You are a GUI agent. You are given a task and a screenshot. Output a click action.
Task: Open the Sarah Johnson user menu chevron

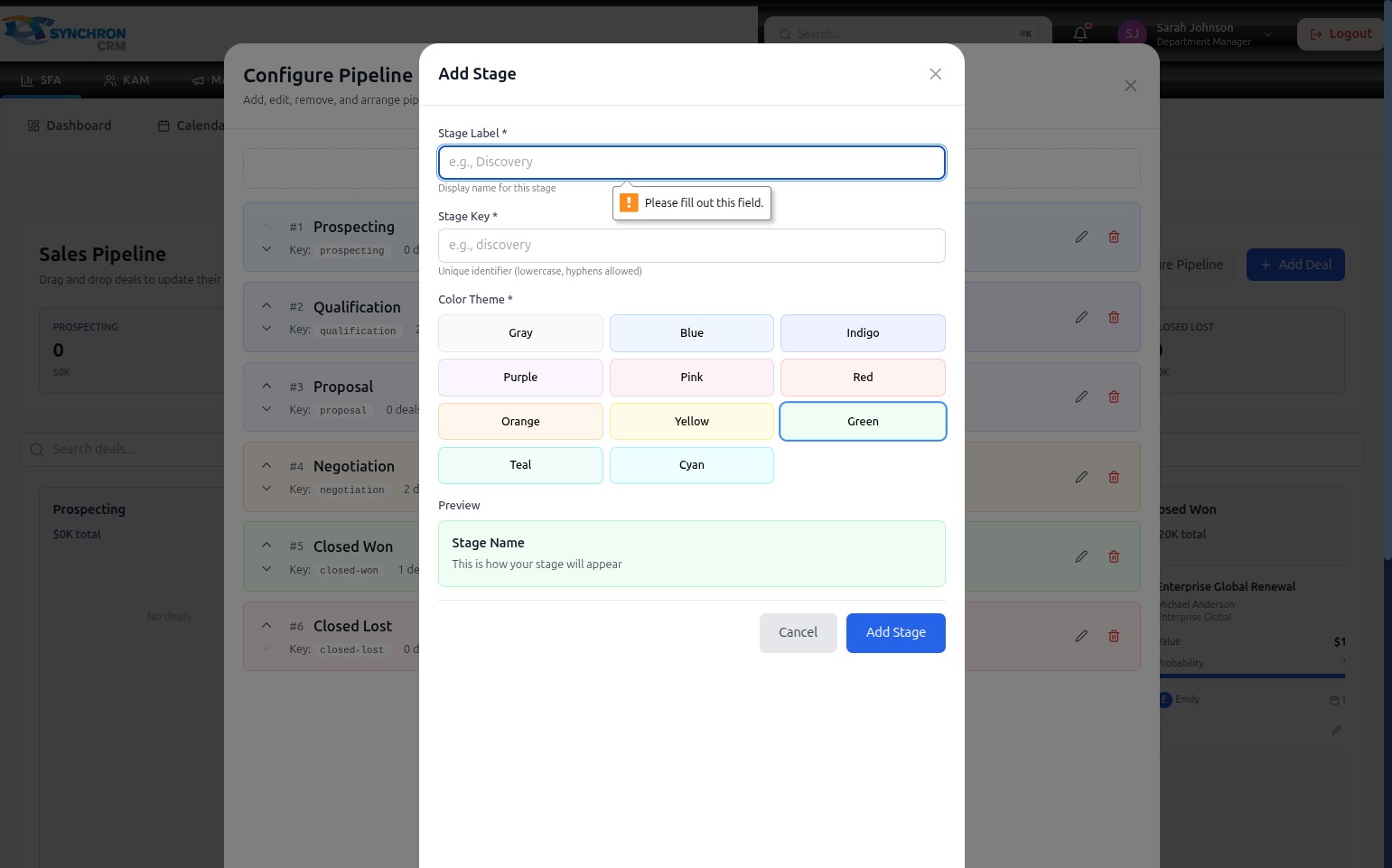click(x=1267, y=34)
